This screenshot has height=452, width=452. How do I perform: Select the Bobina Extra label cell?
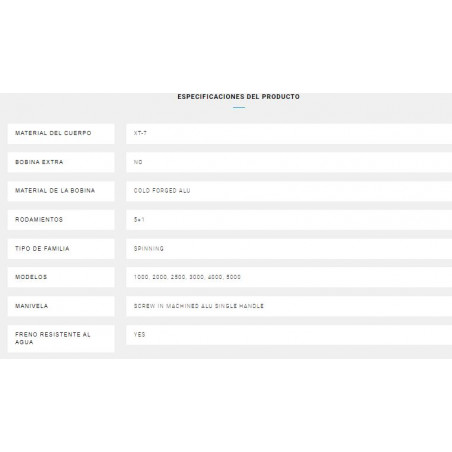[61, 162]
